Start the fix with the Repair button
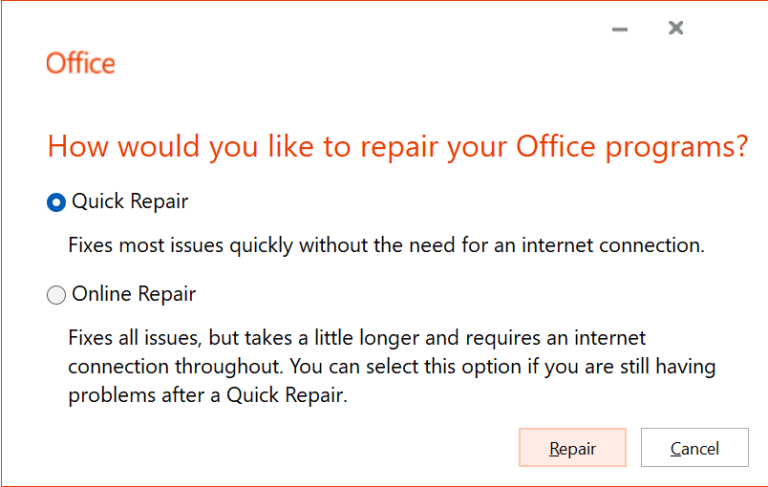 573,447
